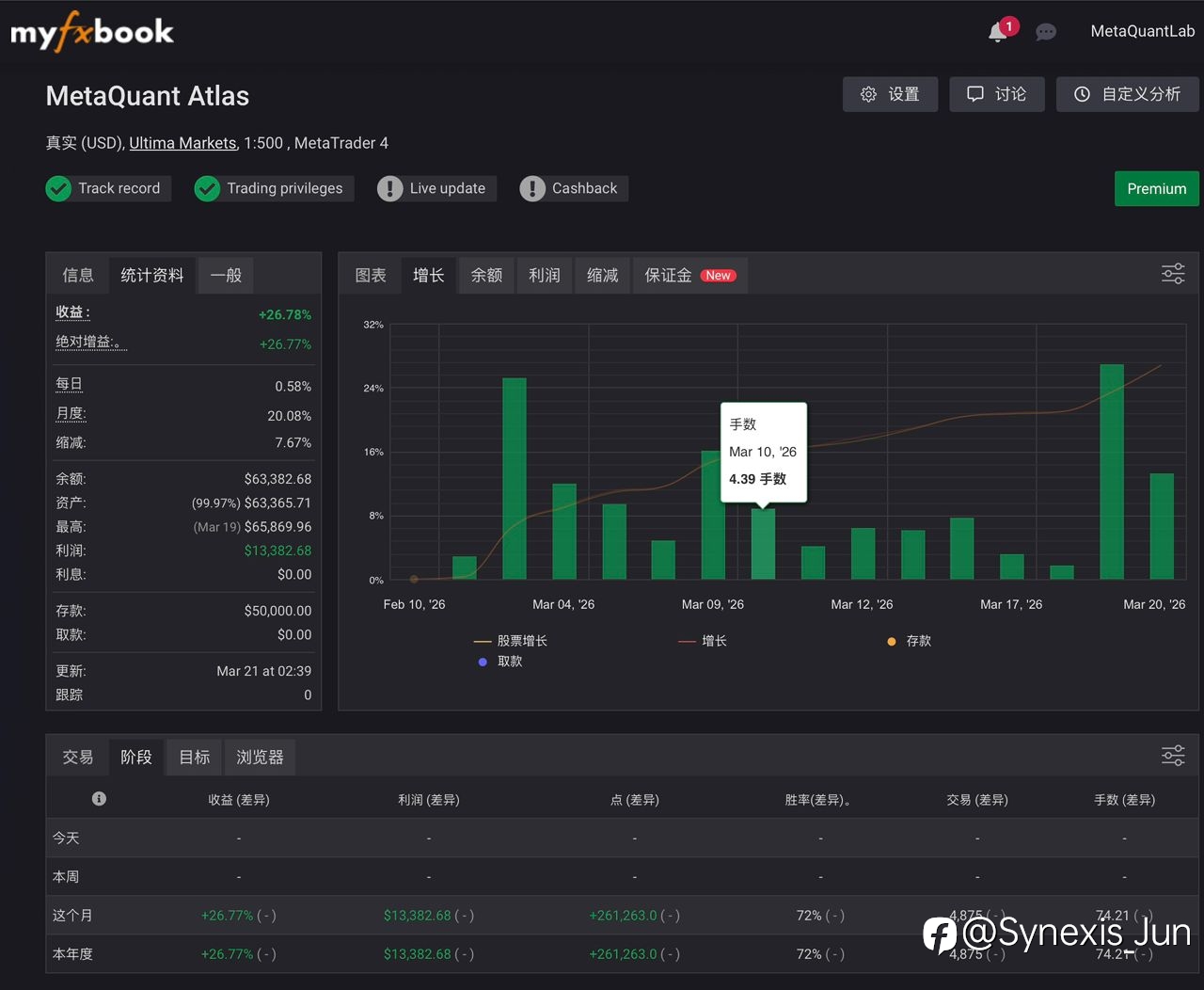Click the 缩减 drawdown label in statistics

coord(71,442)
